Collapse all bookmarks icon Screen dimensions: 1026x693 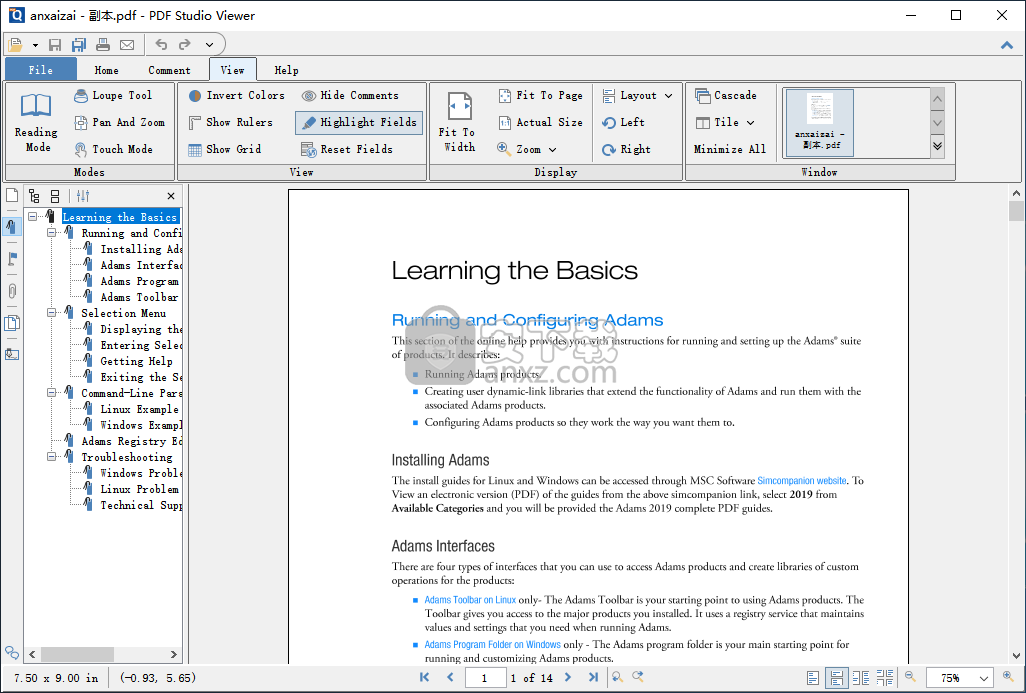click(55, 196)
